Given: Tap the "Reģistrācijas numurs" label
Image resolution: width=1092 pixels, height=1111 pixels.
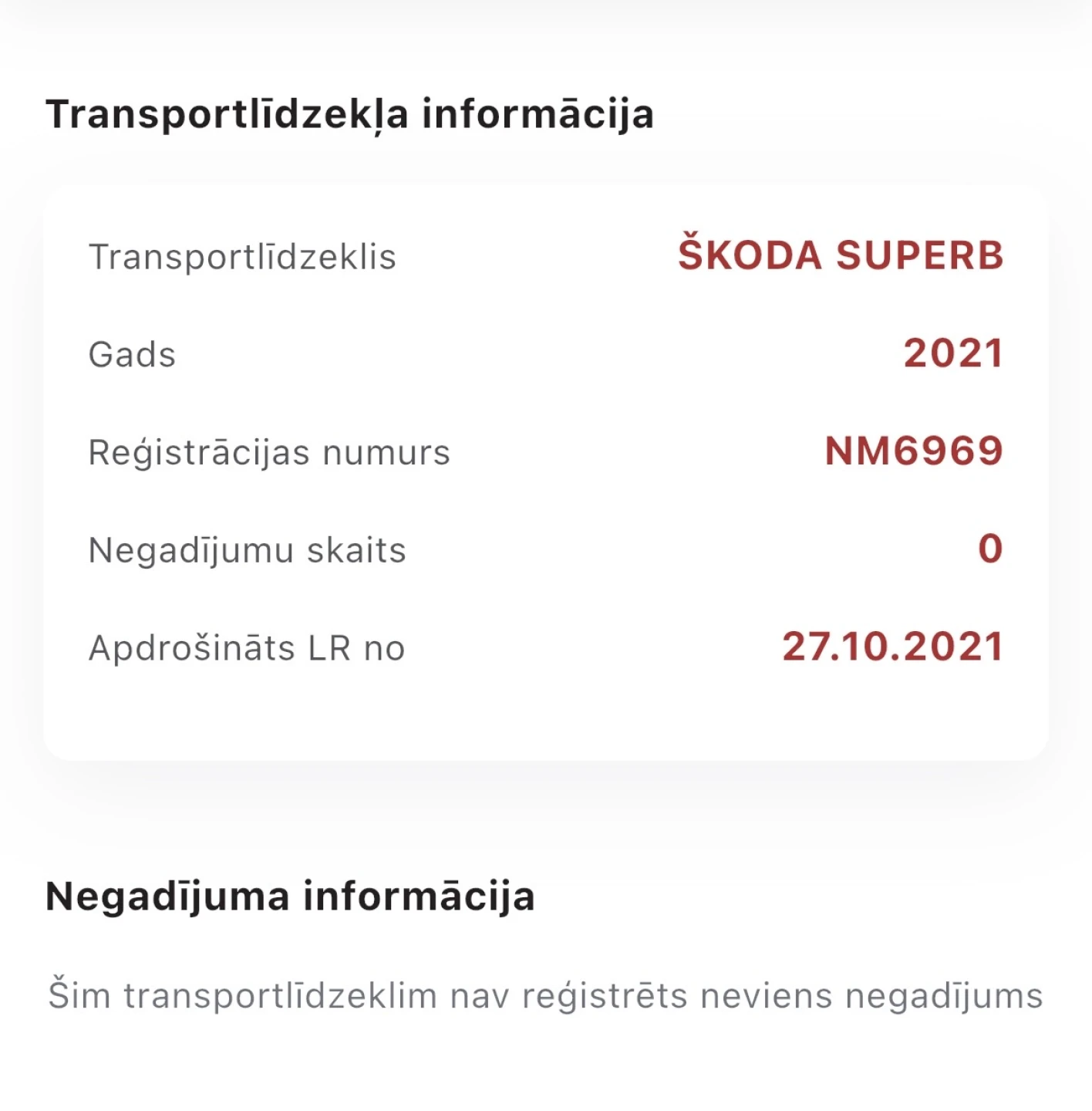Looking at the screenshot, I should (269, 452).
